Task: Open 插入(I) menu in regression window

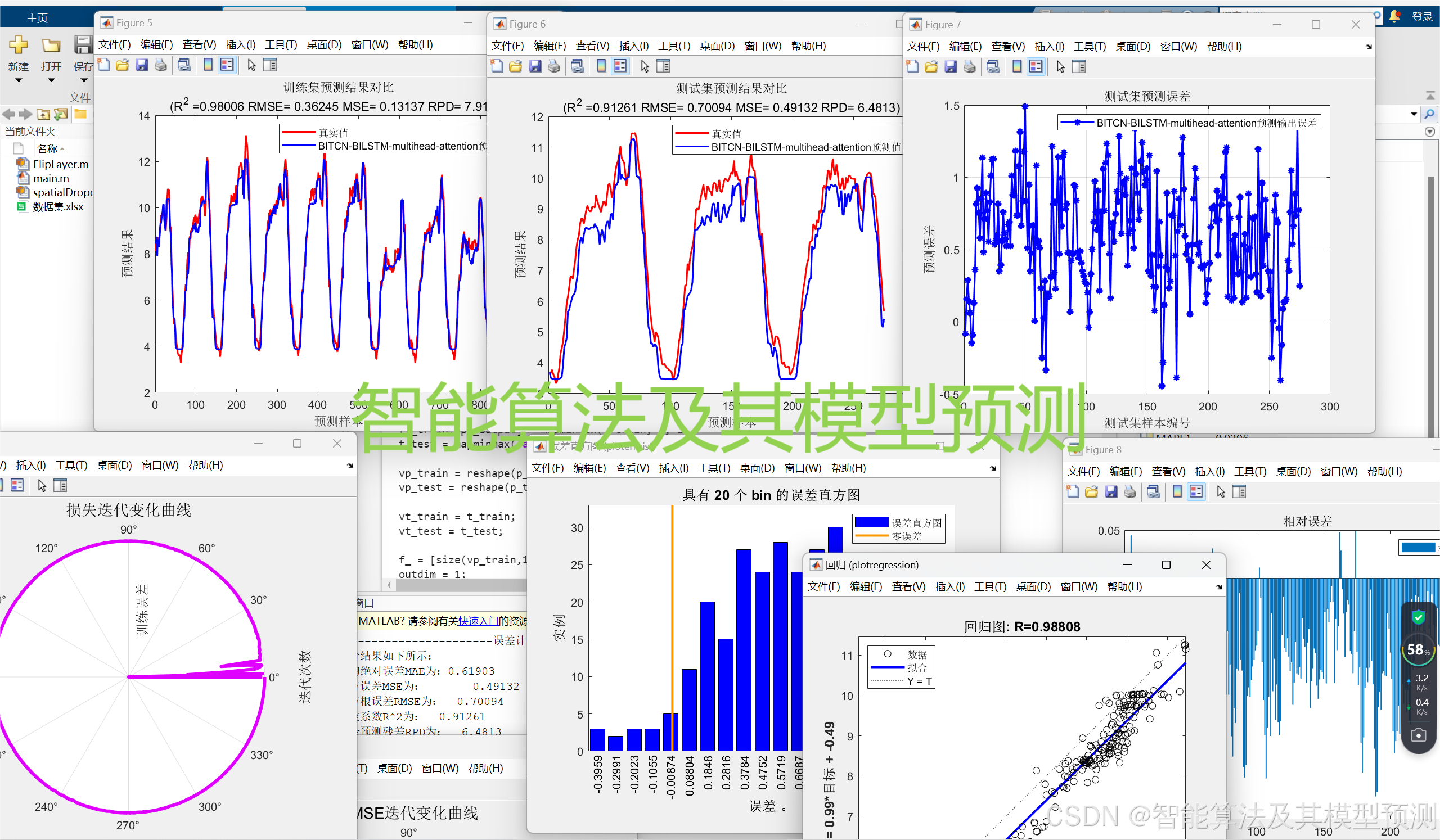Action: (949, 587)
